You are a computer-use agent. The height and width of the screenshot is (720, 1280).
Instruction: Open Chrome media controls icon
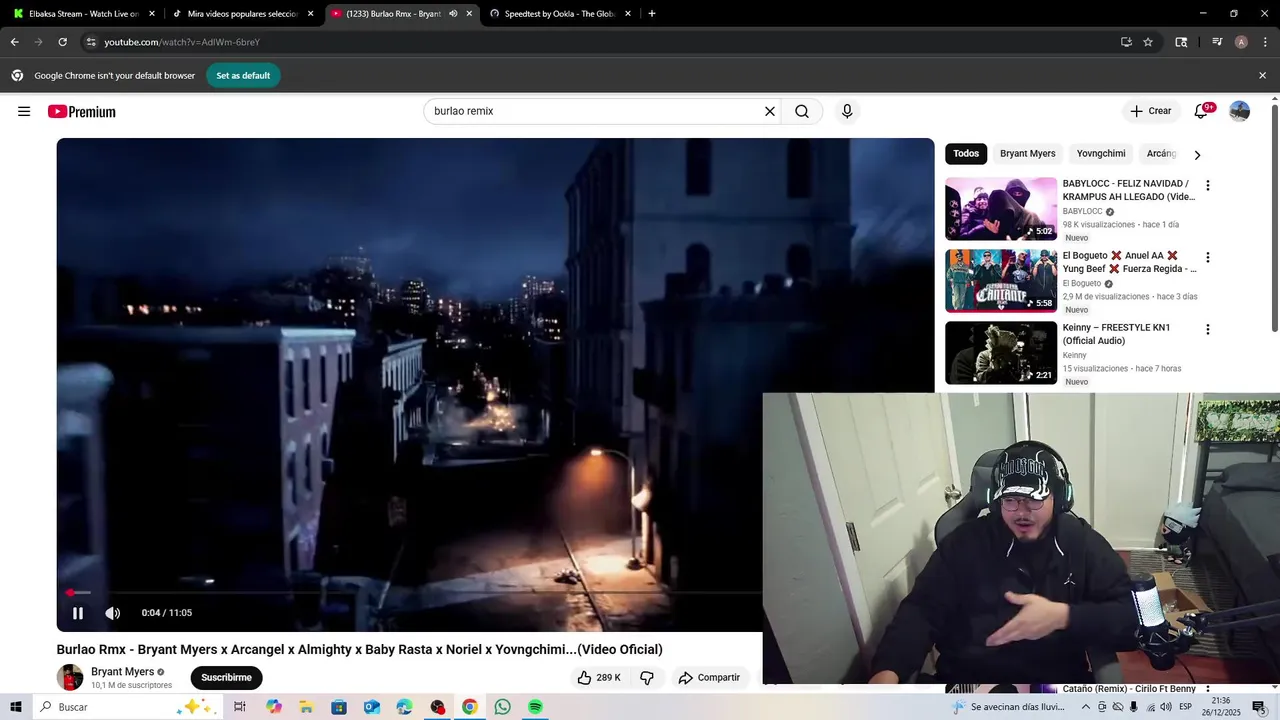click(1217, 42)
